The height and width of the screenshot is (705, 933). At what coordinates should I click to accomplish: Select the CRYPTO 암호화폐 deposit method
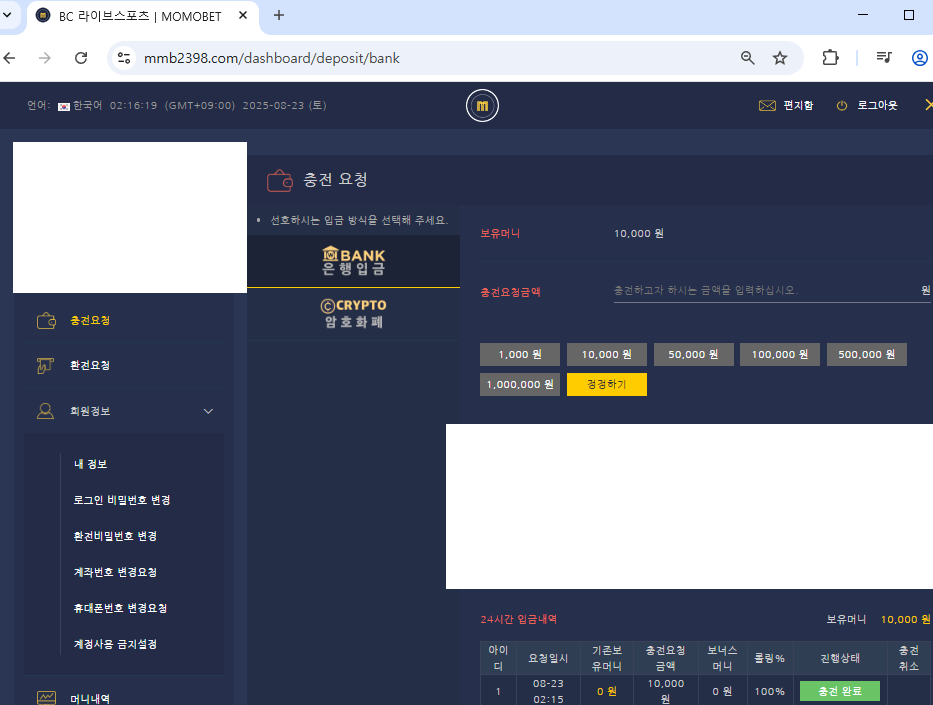pyautogui.click(x=353, y=313)
